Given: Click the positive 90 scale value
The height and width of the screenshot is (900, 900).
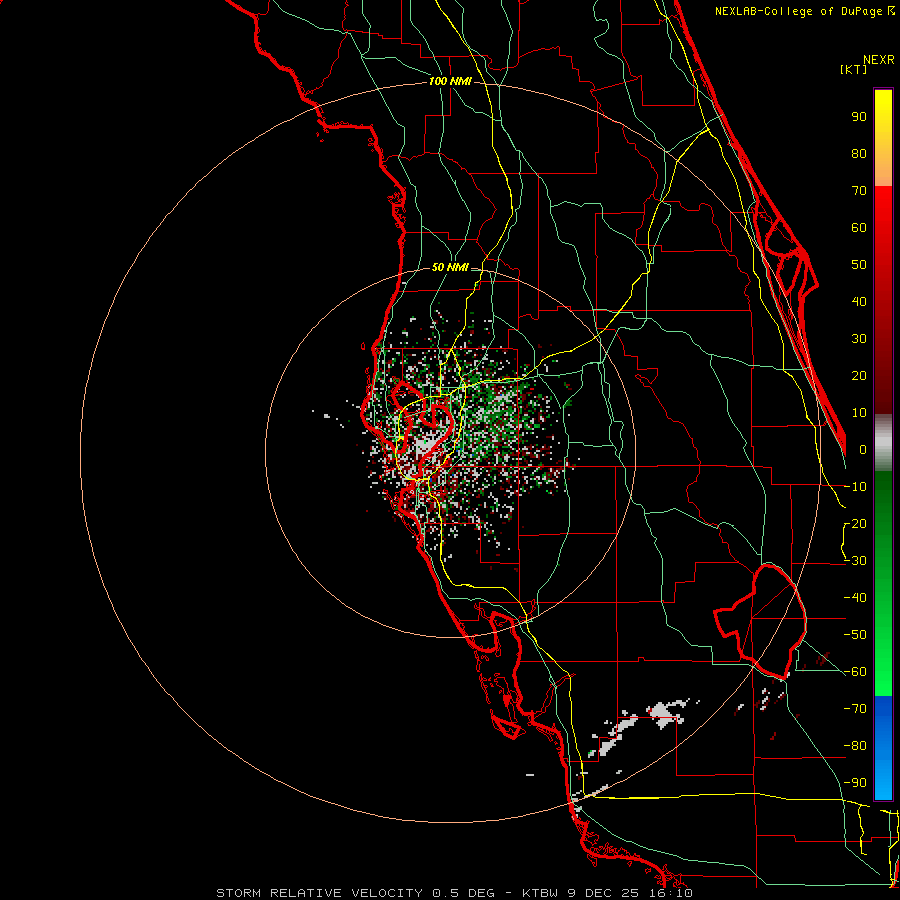Looking at the screenshot, I should click(x=859, y=117).
